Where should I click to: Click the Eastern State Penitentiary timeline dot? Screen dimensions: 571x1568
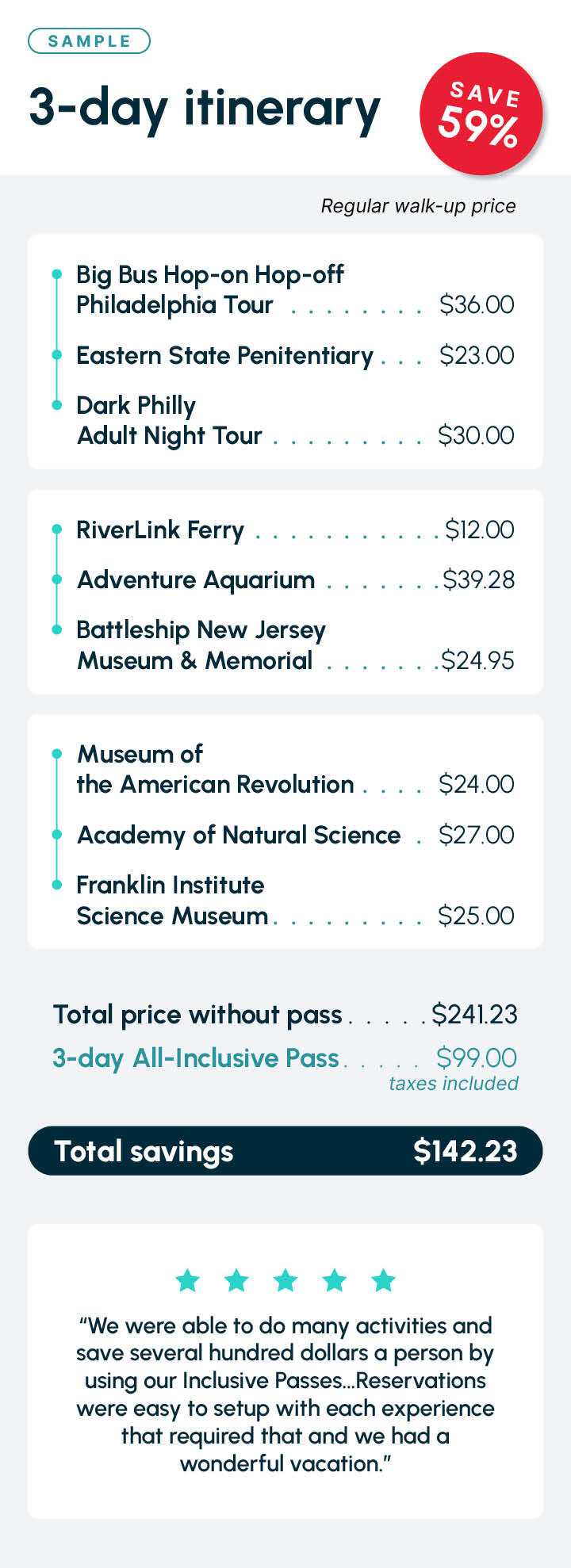click(x=56, y=355)
